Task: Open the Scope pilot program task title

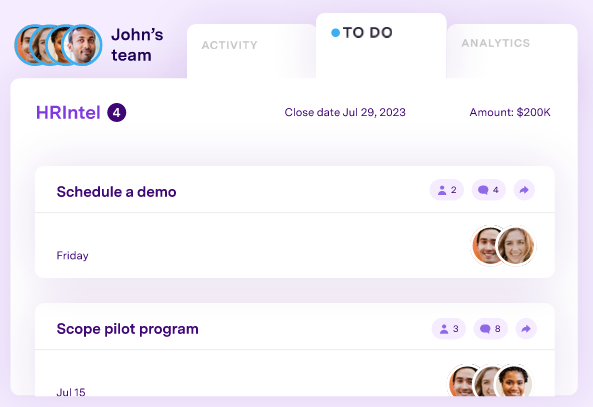Action: (127, 329)
